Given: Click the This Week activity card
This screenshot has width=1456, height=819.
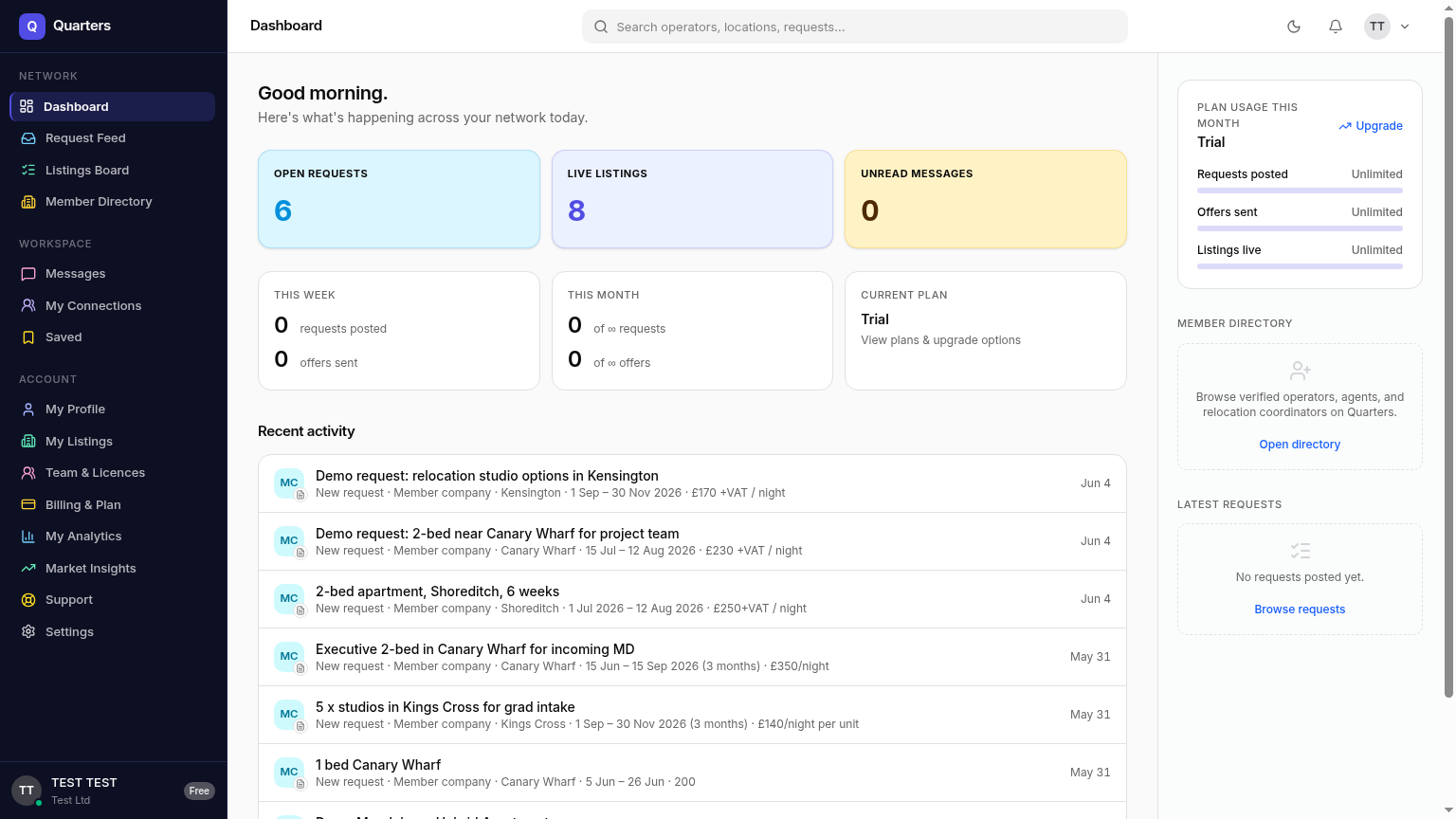Looking at the screenshot, I should click(399, 331).
